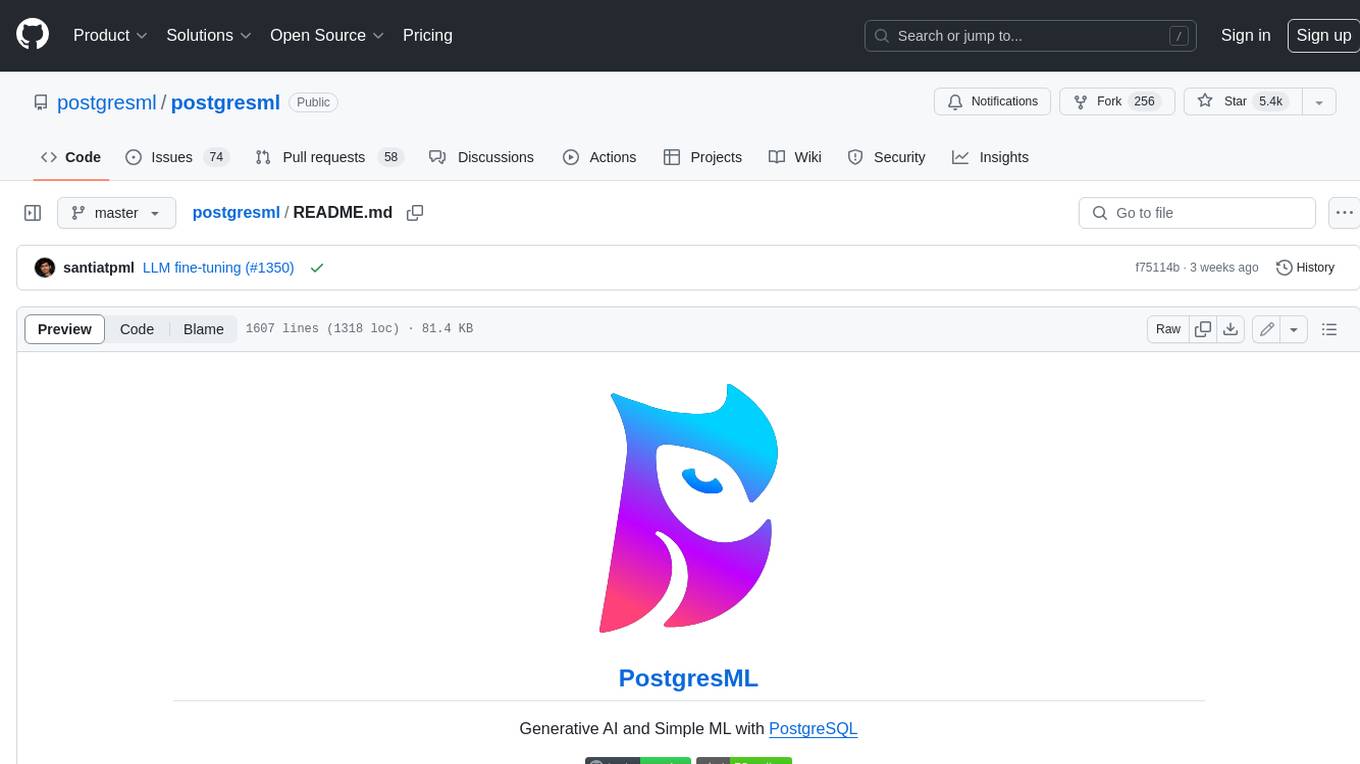Open more file actions ellipsis menu

pos(1344,213)
